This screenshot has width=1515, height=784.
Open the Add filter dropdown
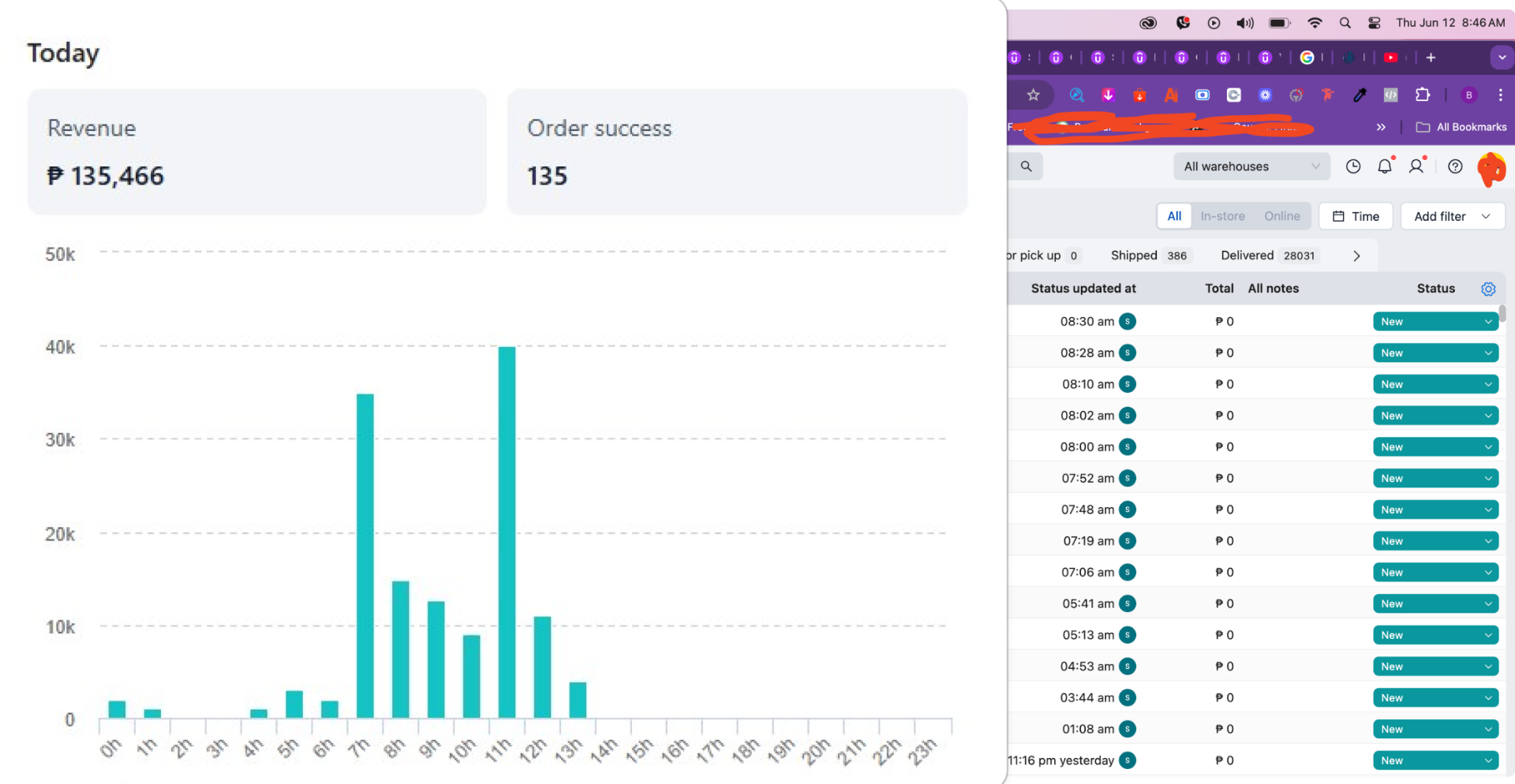point(1452,216)
